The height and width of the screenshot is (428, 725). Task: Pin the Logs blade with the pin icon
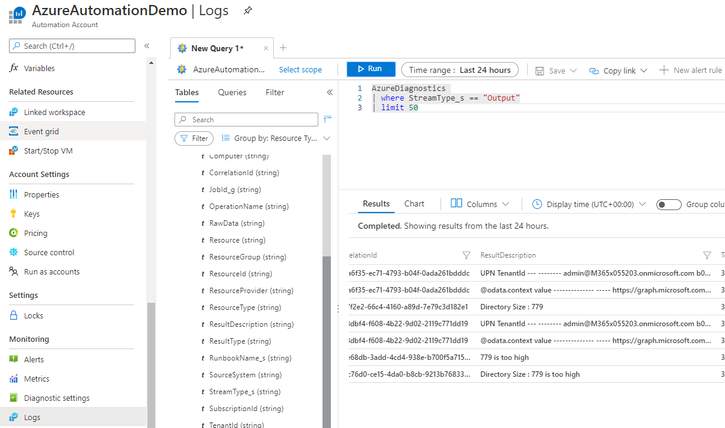coord(248,11)
